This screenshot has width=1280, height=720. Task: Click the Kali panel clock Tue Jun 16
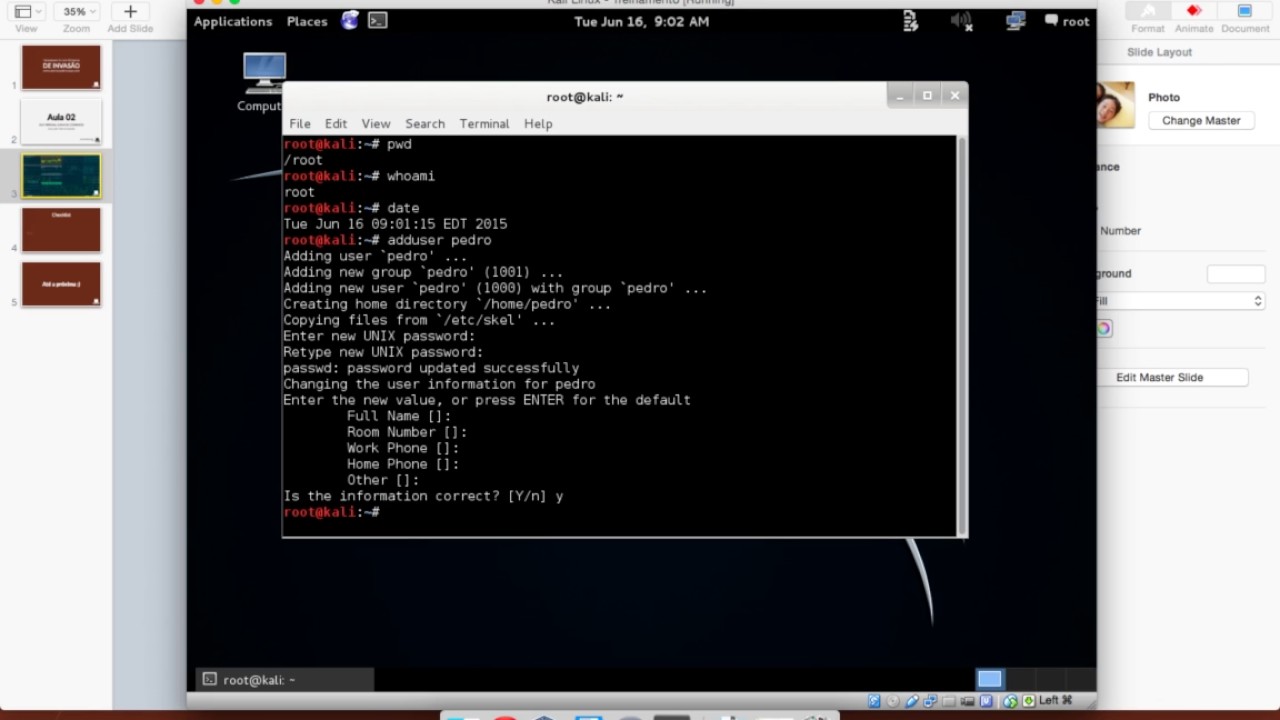pyautogui.click(x=641, y=21)
